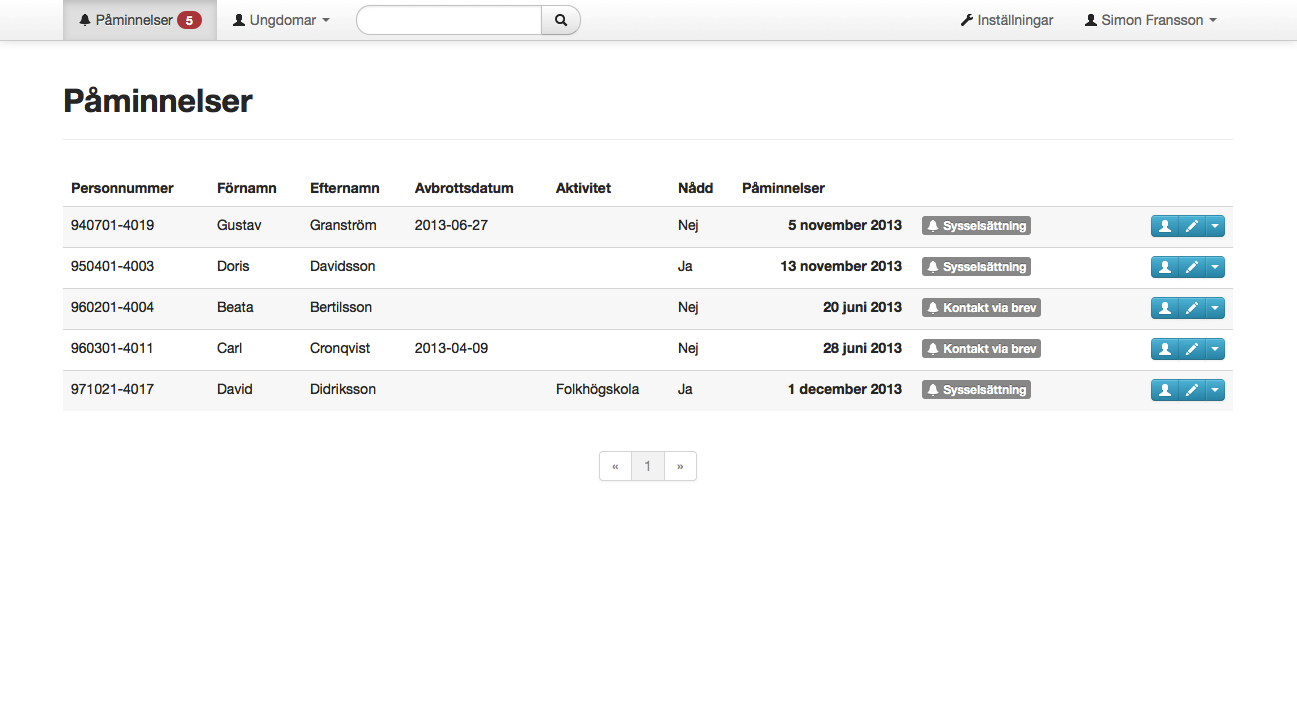This screenshot has width=1297, height=725.
Task: Edit Carl Cronqvist with pencil icon
Action: [1191, 349]
